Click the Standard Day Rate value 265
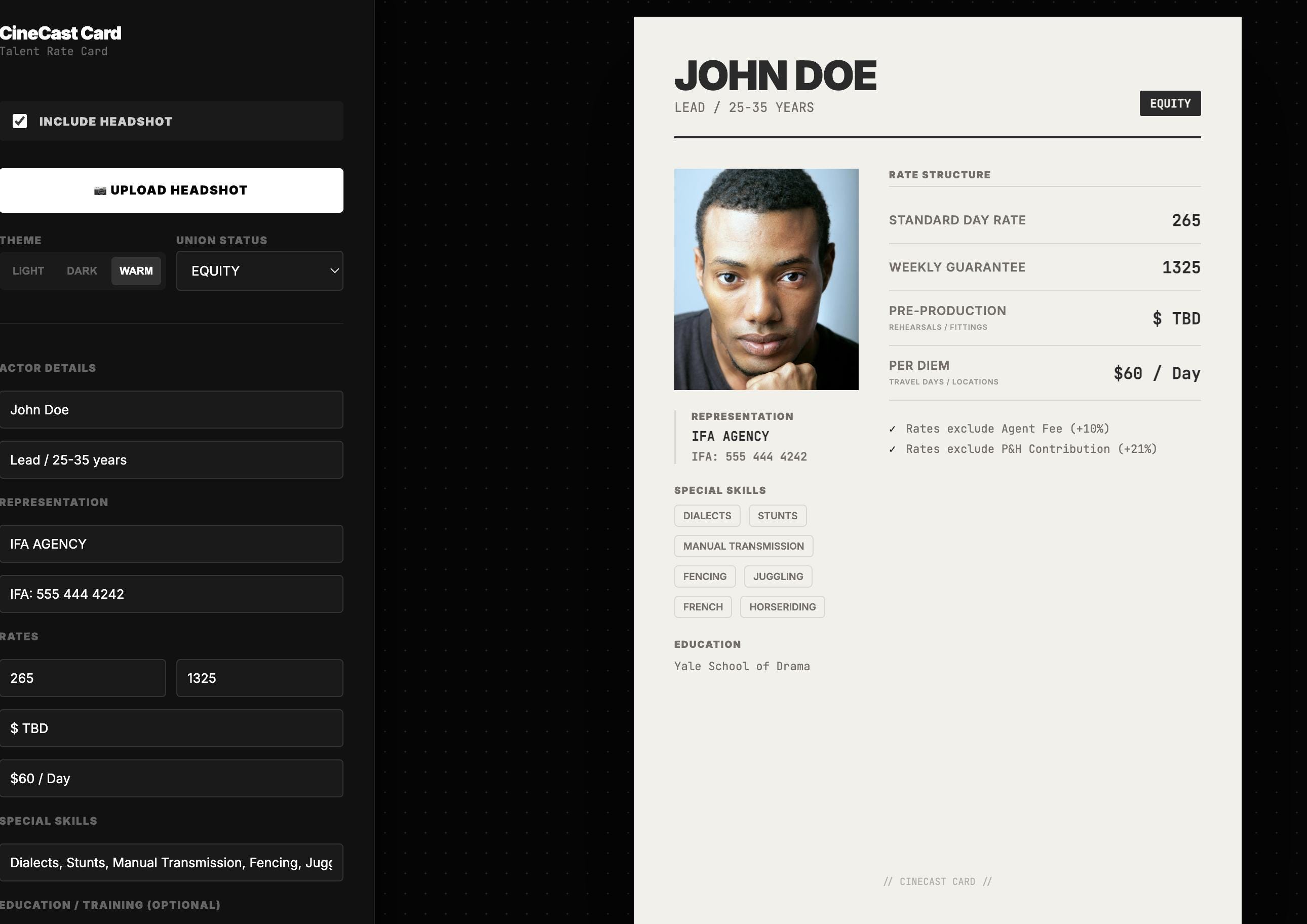The image size is (1307, 924). coord(1186,220)
